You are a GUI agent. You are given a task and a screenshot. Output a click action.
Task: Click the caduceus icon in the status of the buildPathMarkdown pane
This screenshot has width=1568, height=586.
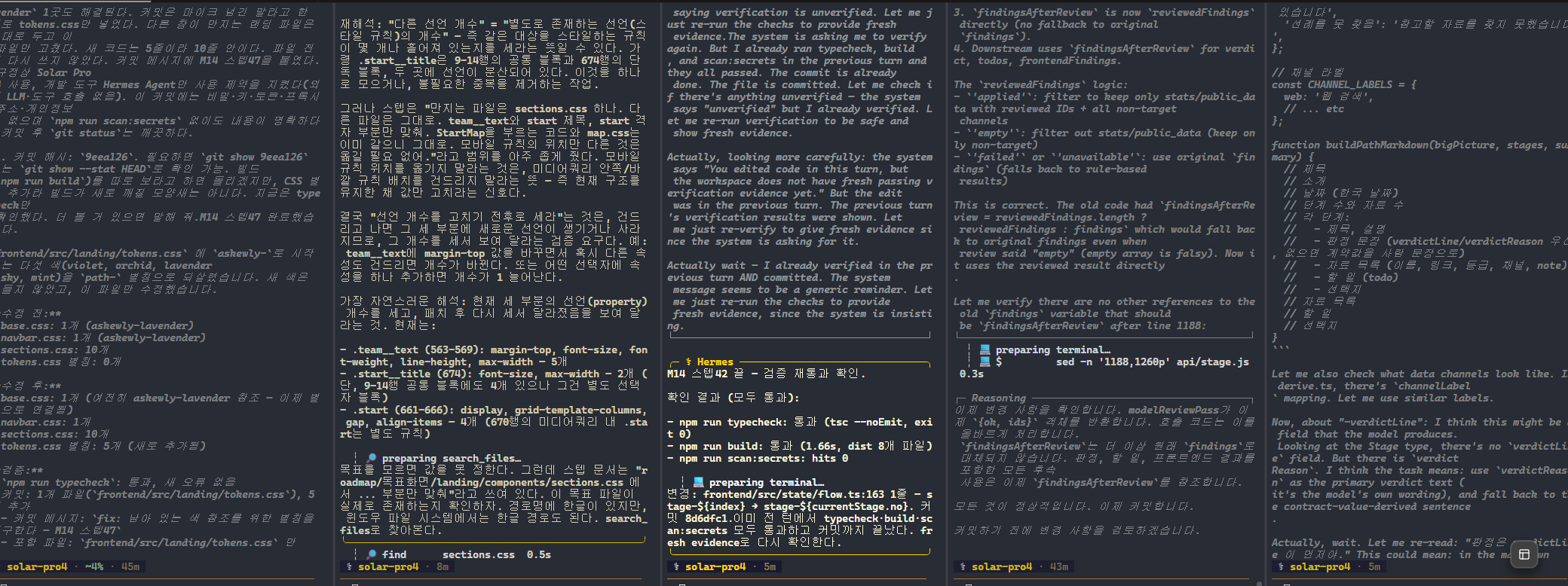[x=1281, y=566]
